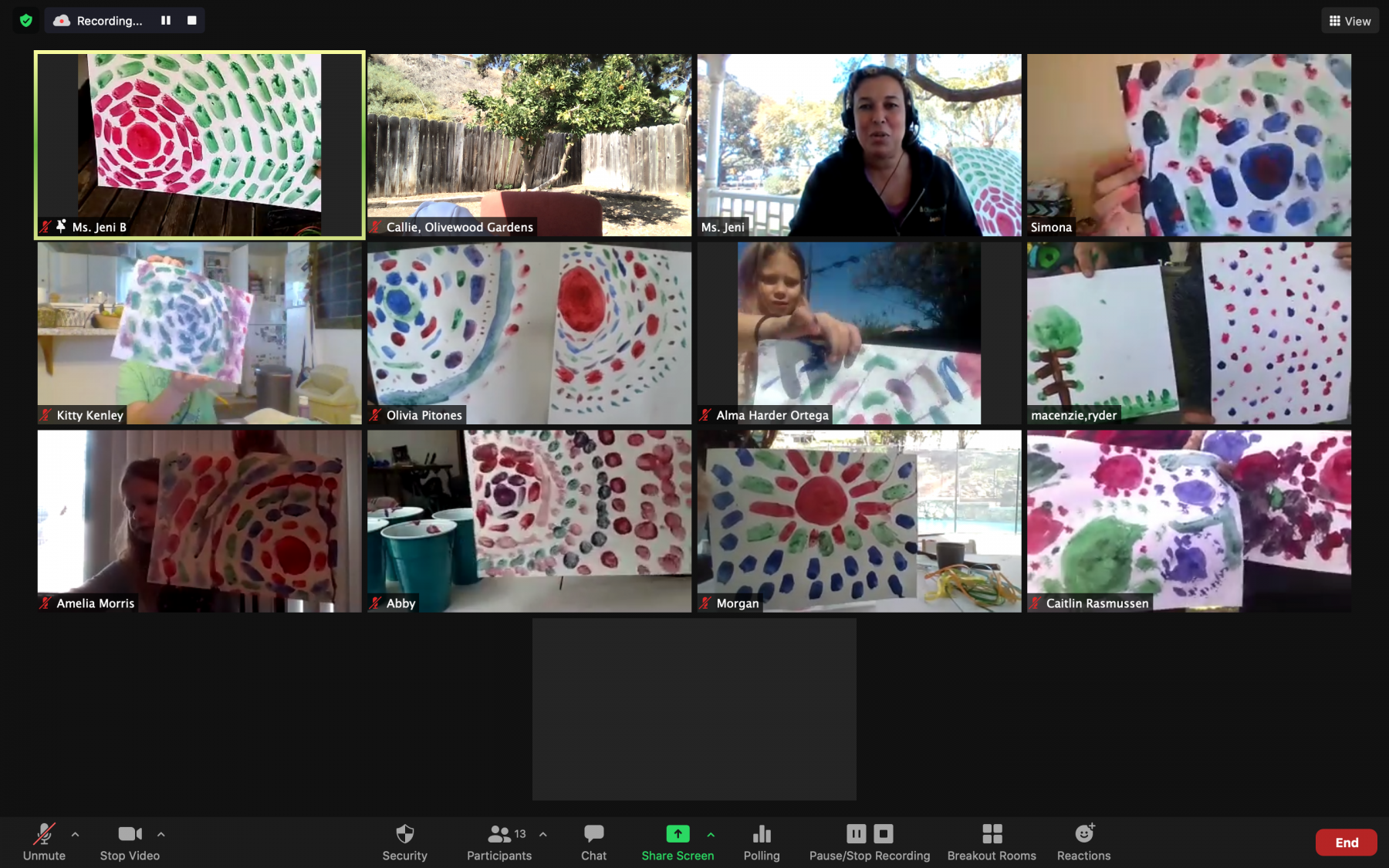Unmute the microphone
The image size is (1389, 868).
[x=44, y=842]
